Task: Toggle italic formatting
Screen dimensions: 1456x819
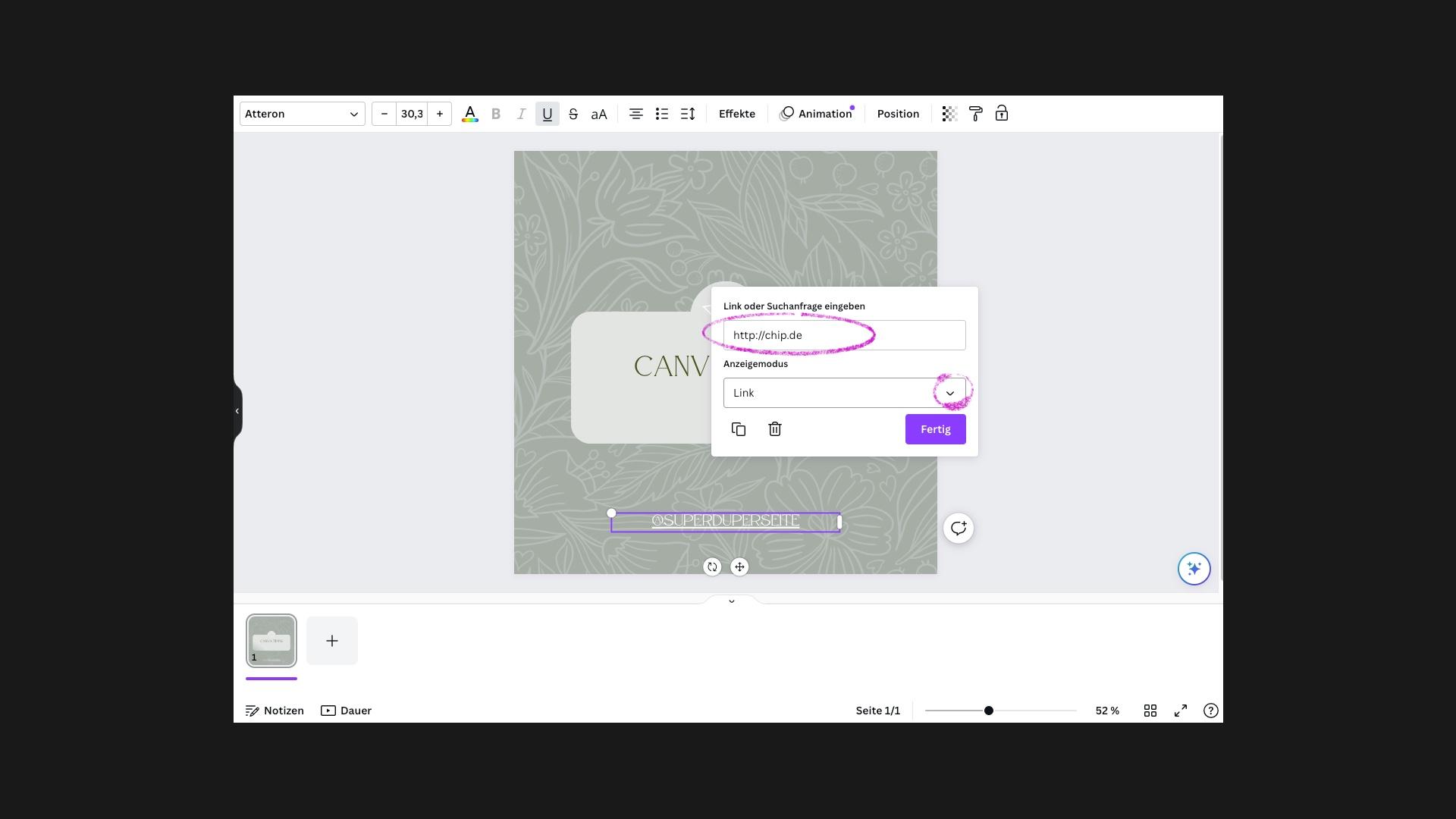Action: click(521, 114)
